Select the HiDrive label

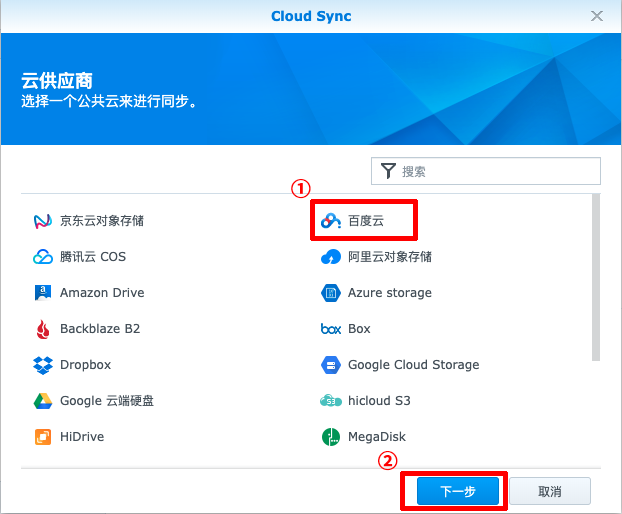click(x=82, y=437)
